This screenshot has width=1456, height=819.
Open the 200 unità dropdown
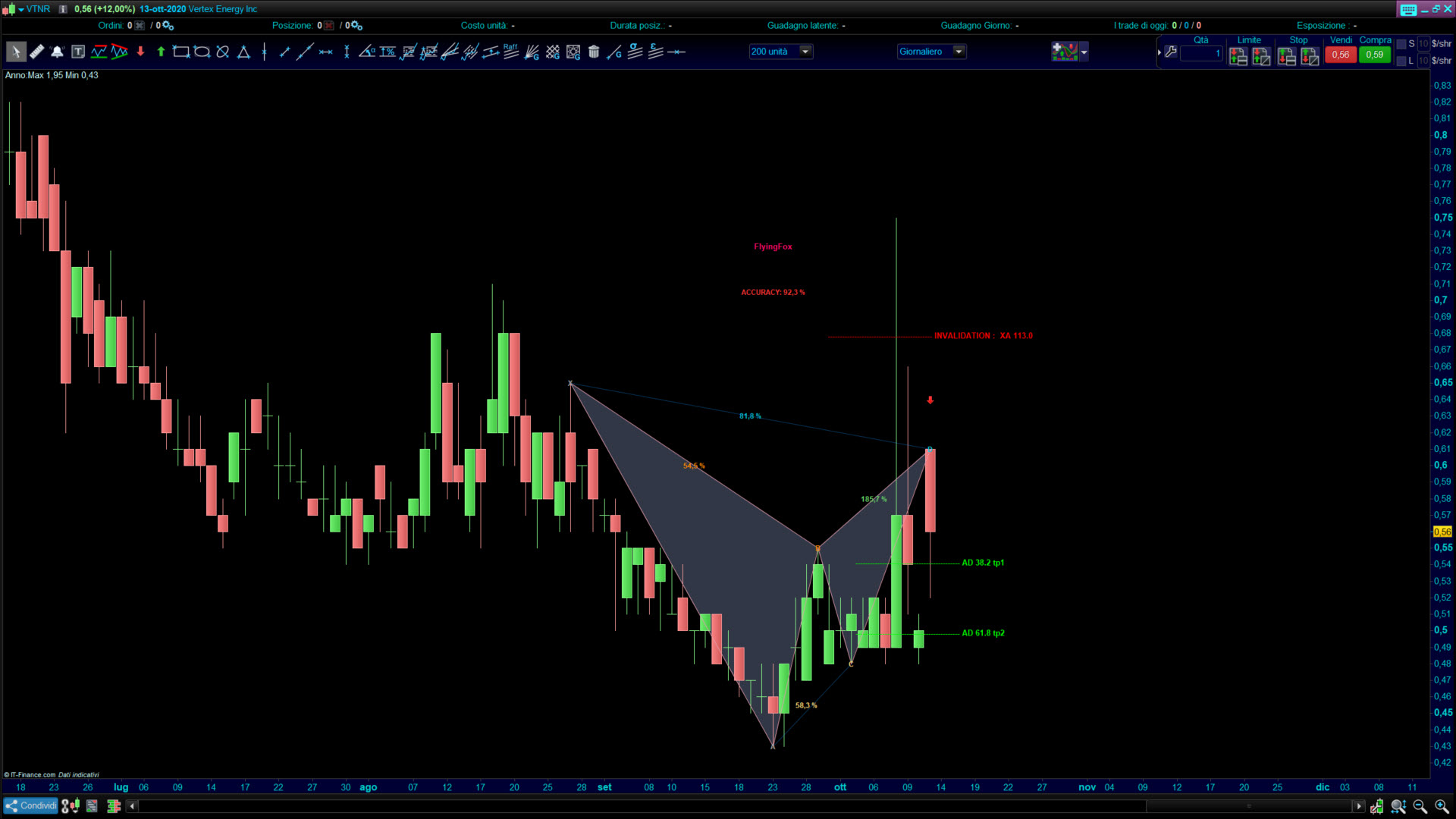point(805,52)
